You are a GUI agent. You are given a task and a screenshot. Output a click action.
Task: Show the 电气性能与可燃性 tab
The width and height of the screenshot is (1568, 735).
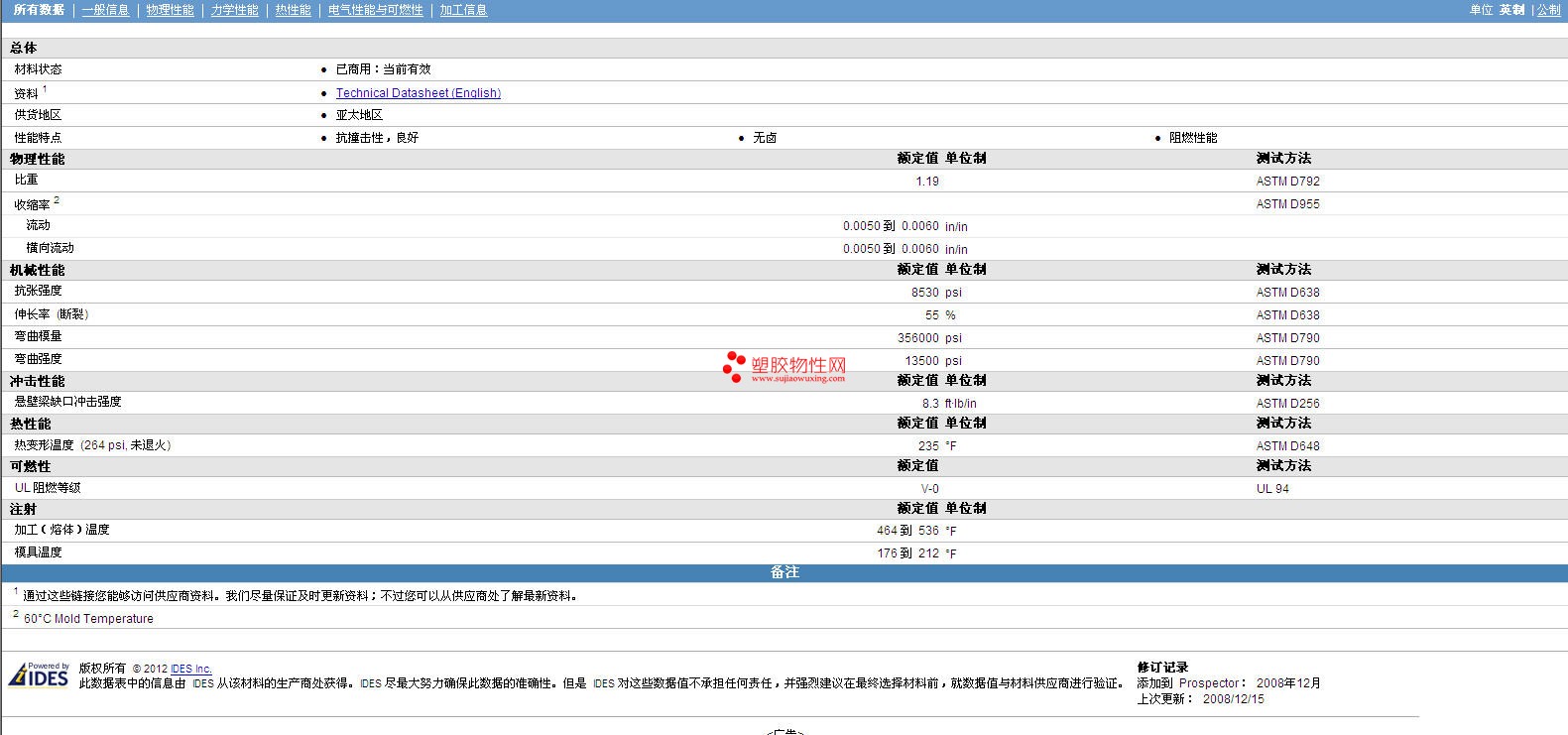375,10
